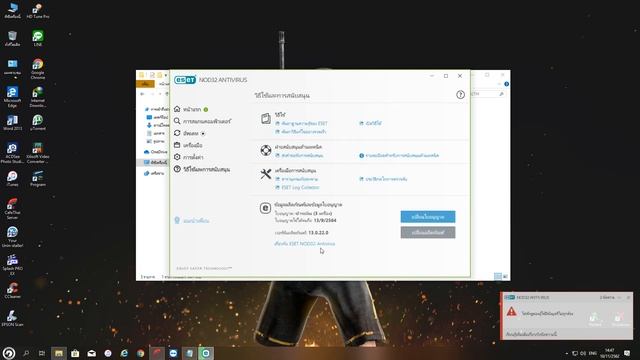Open the This PC desktop icon
Viewport: 640px width, 360px height.
(12, 11)
